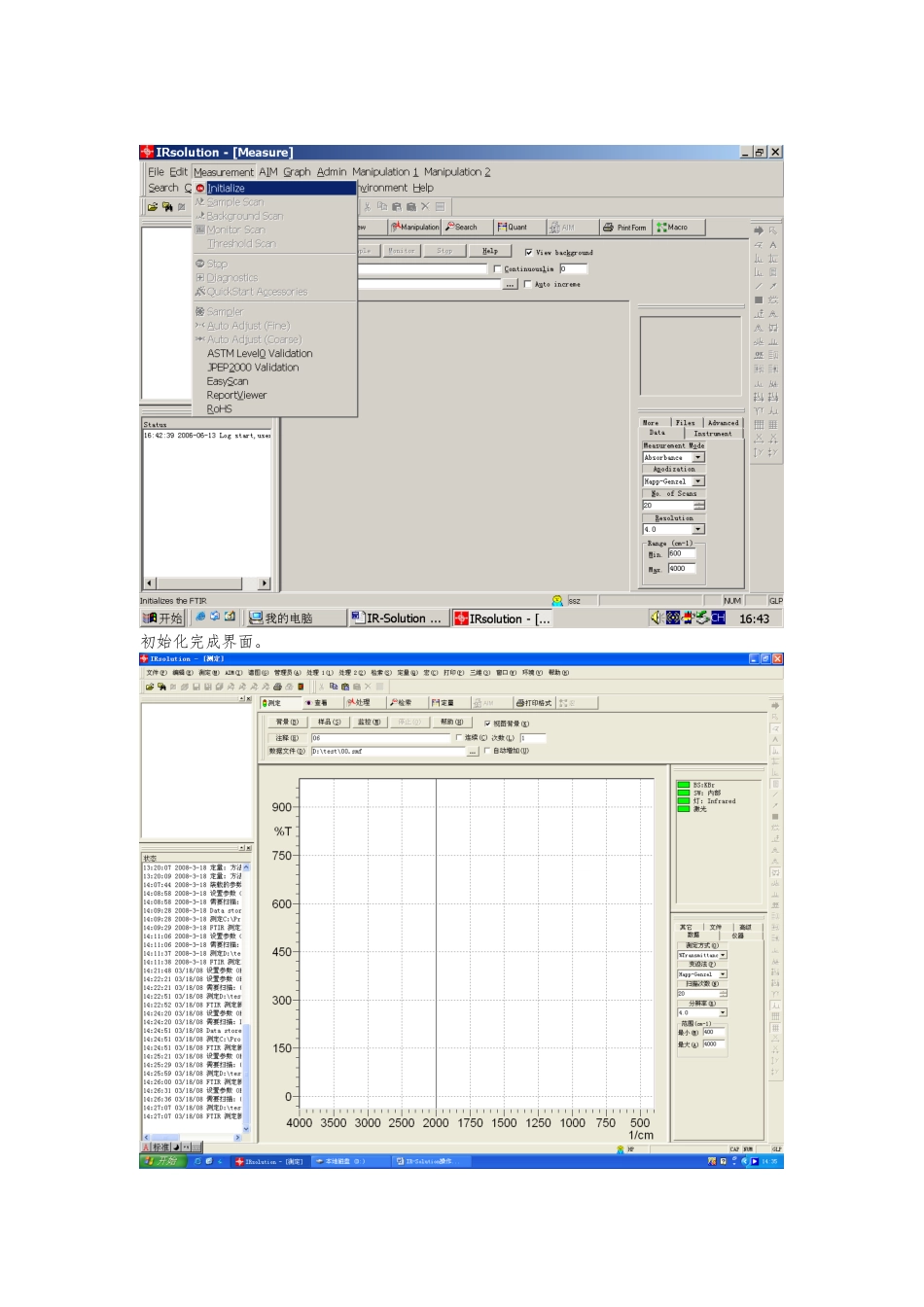924x1307 pixels.
Task: Adjust No. of Scans spinner in upper window
Action: point(698,506)
